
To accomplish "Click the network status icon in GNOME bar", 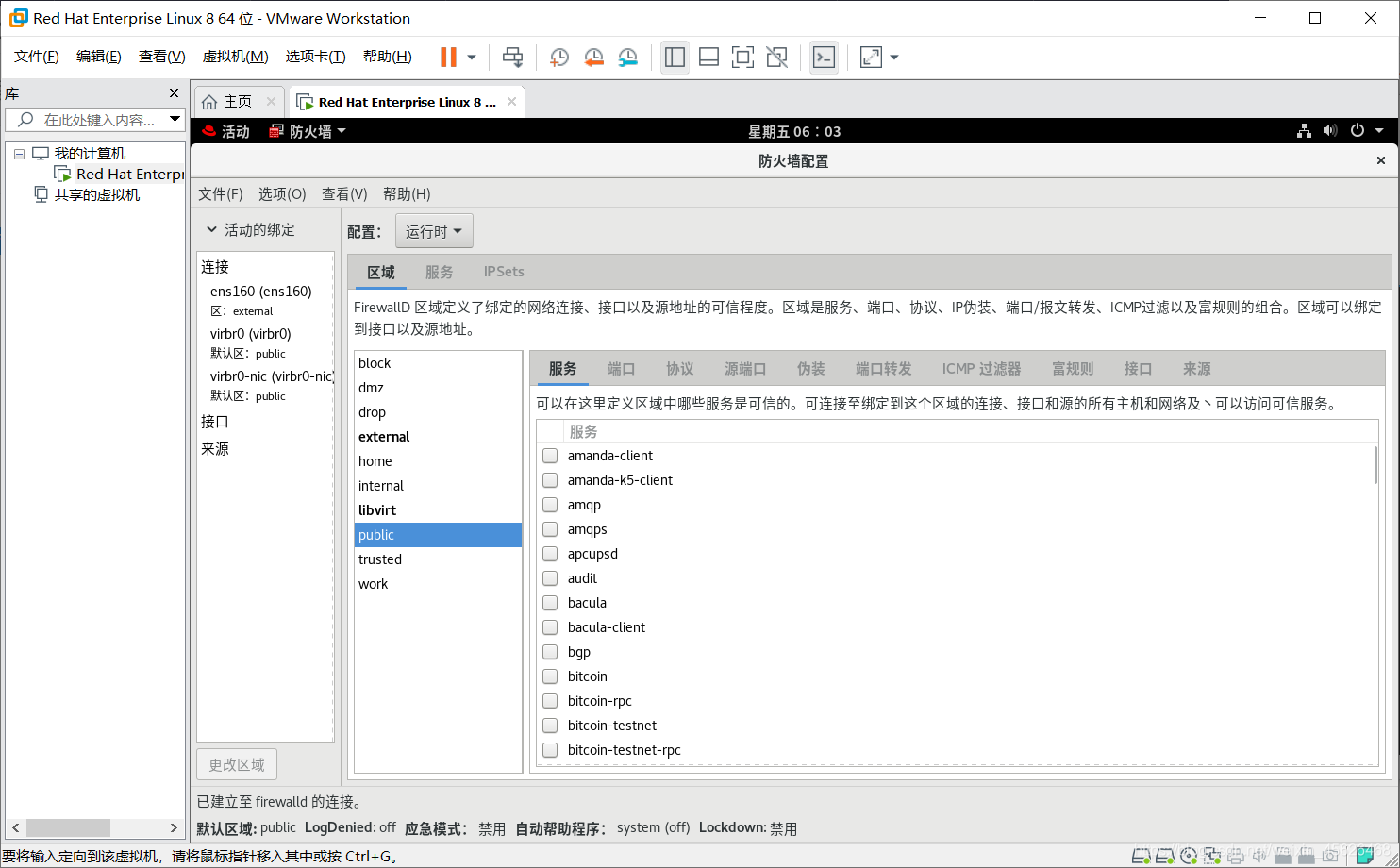I will coord(1304,131).
